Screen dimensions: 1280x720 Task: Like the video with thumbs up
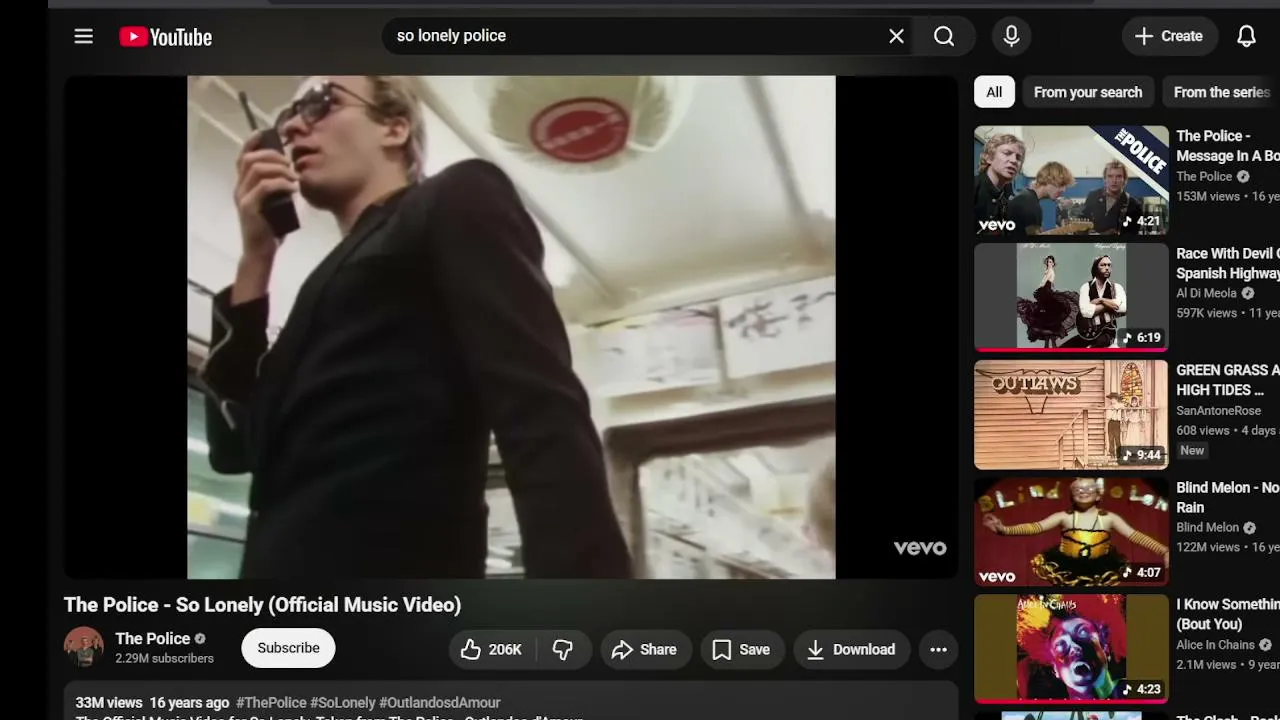492,650
